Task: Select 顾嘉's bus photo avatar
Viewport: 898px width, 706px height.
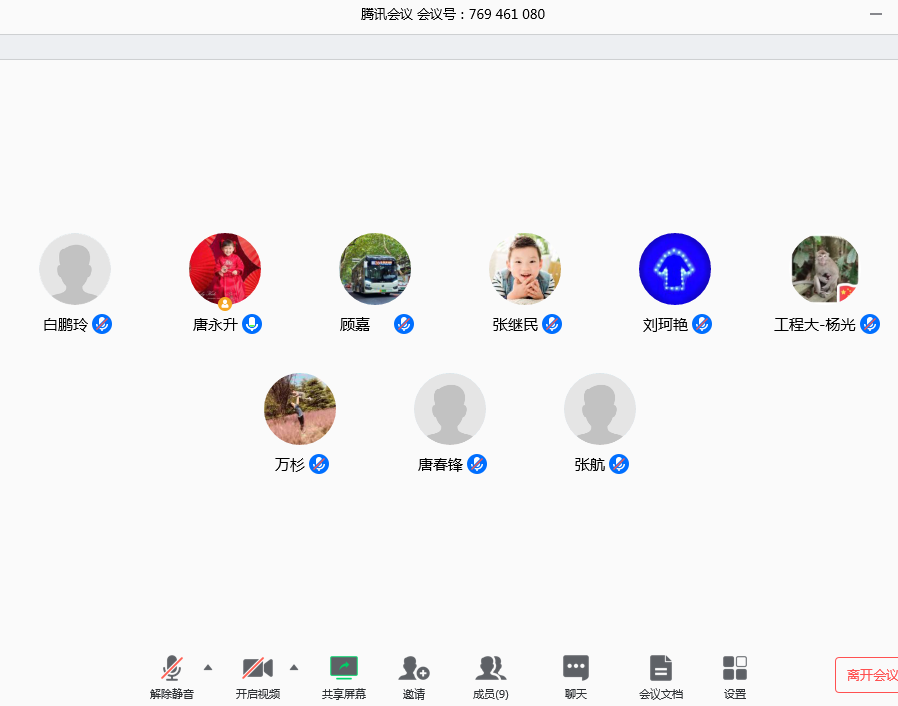Action: click(375, 269)
